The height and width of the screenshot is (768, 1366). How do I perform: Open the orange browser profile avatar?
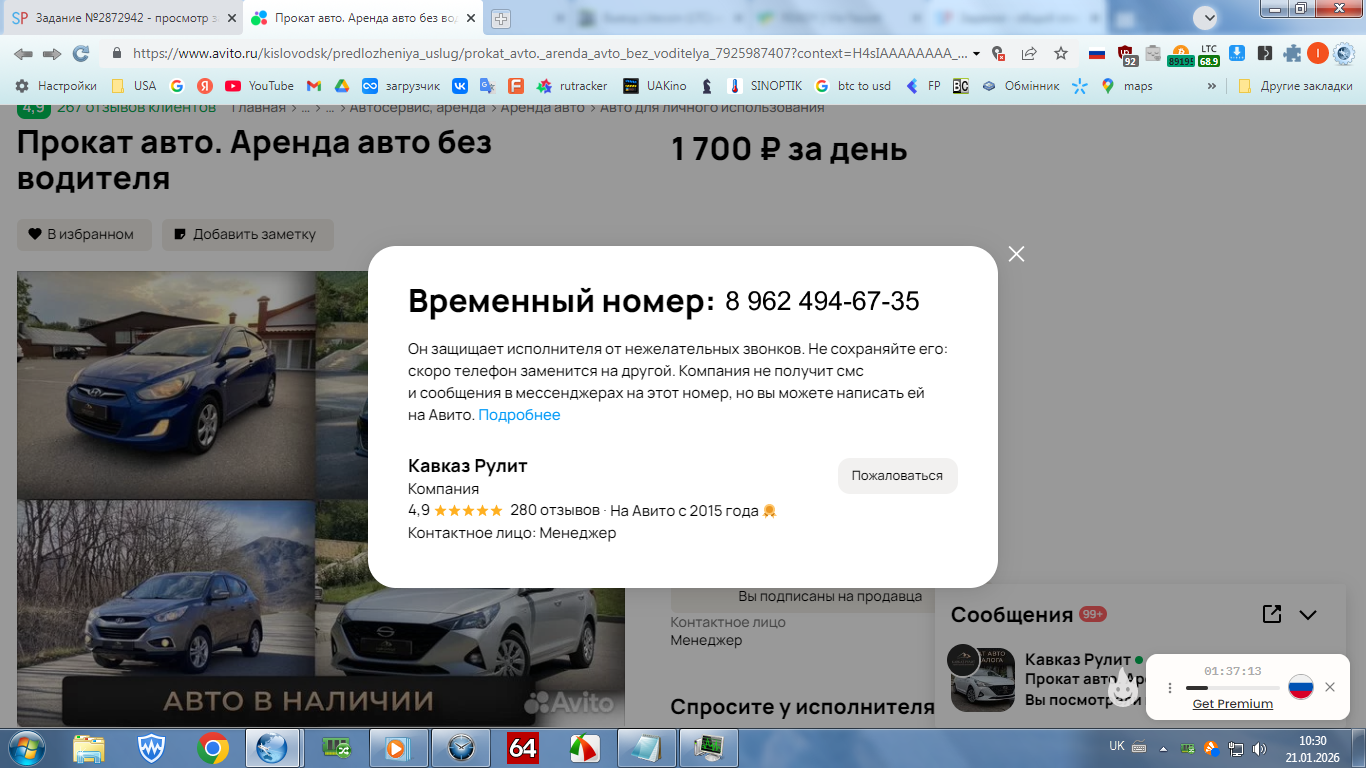(1318, 53)
